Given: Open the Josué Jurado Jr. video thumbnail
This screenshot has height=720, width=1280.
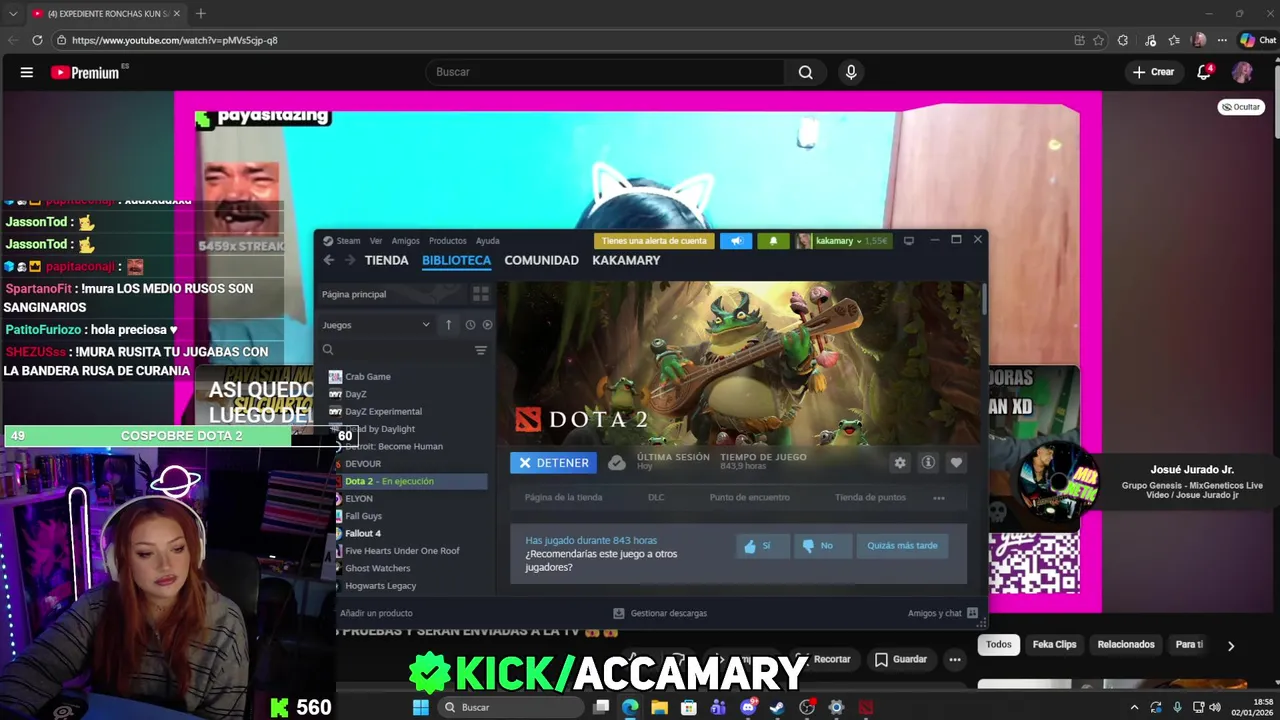Looking at the screenshot, I should tap(1057, 482).
